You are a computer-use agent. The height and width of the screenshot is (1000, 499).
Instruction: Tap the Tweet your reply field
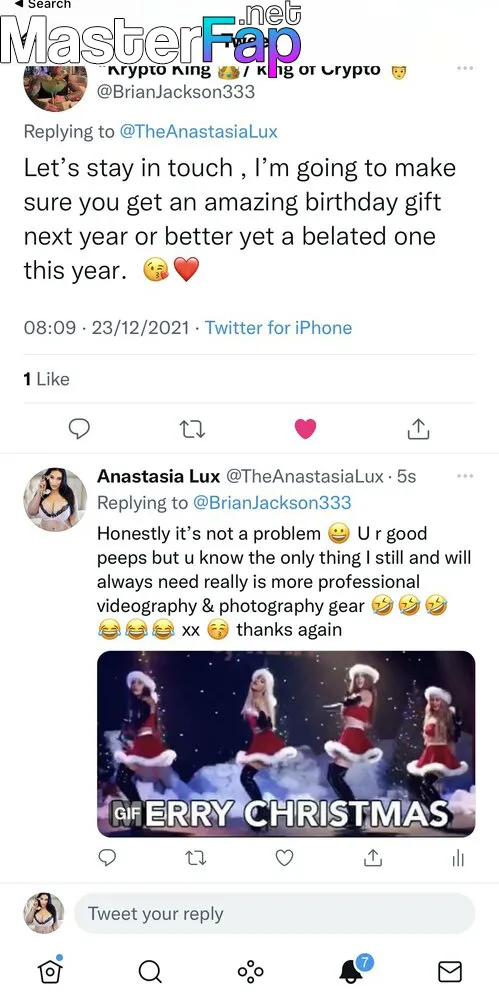(x=274, y=913)
